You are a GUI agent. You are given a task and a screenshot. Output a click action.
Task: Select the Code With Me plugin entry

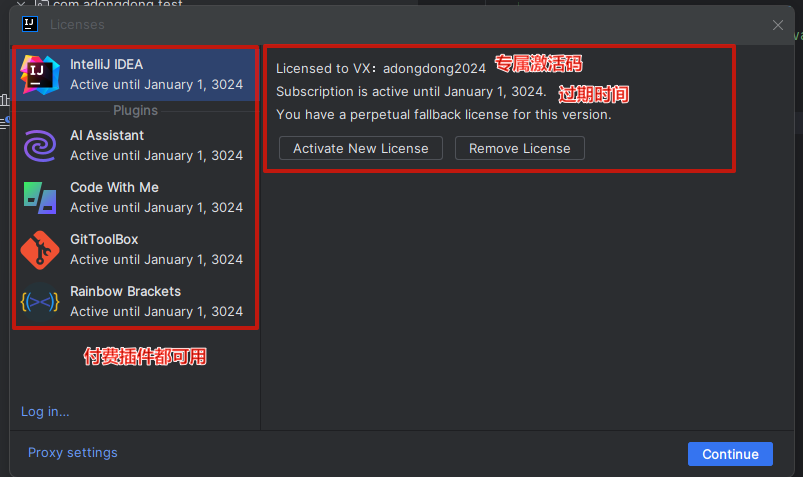tap(136, 197)
